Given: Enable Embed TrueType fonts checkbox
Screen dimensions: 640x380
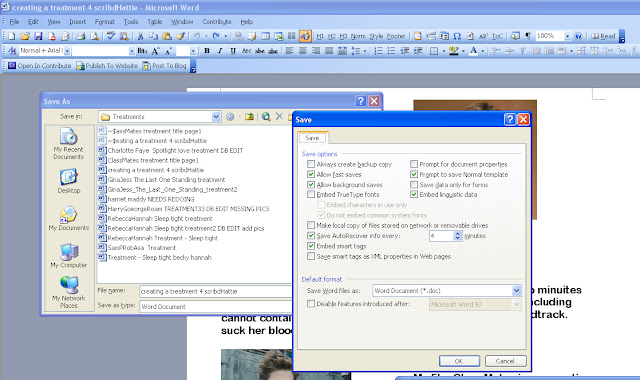Looking at the screenshot, I should pyautogui.click(x=311, y=194).
